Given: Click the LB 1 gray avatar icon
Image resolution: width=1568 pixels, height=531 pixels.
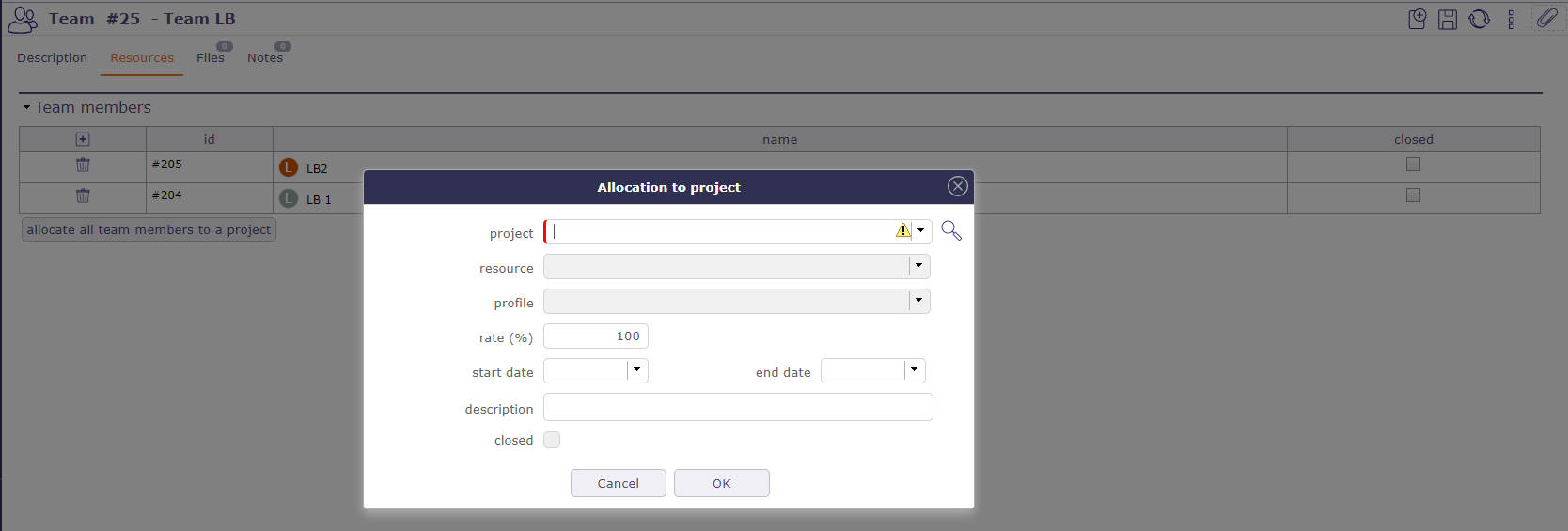Looking at the screenshot, I should point(289,198).
